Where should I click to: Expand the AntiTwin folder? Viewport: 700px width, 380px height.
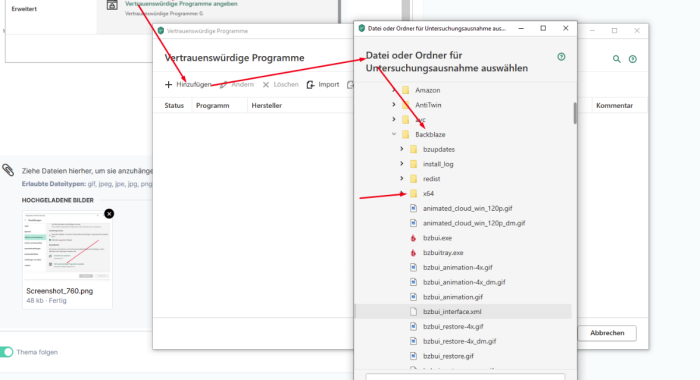(394, 104)
